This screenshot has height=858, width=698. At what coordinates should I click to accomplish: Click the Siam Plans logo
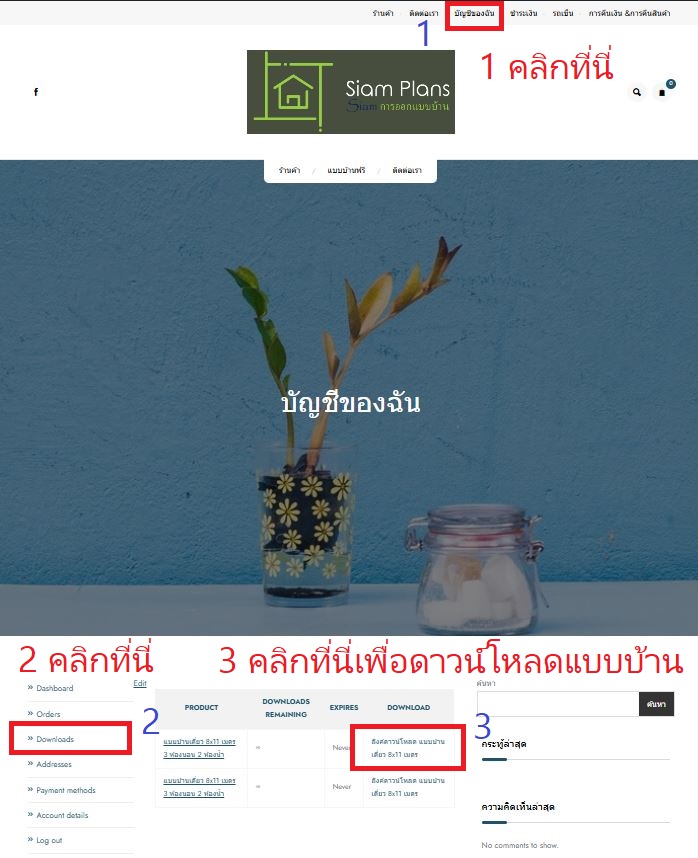pos(351,92)
